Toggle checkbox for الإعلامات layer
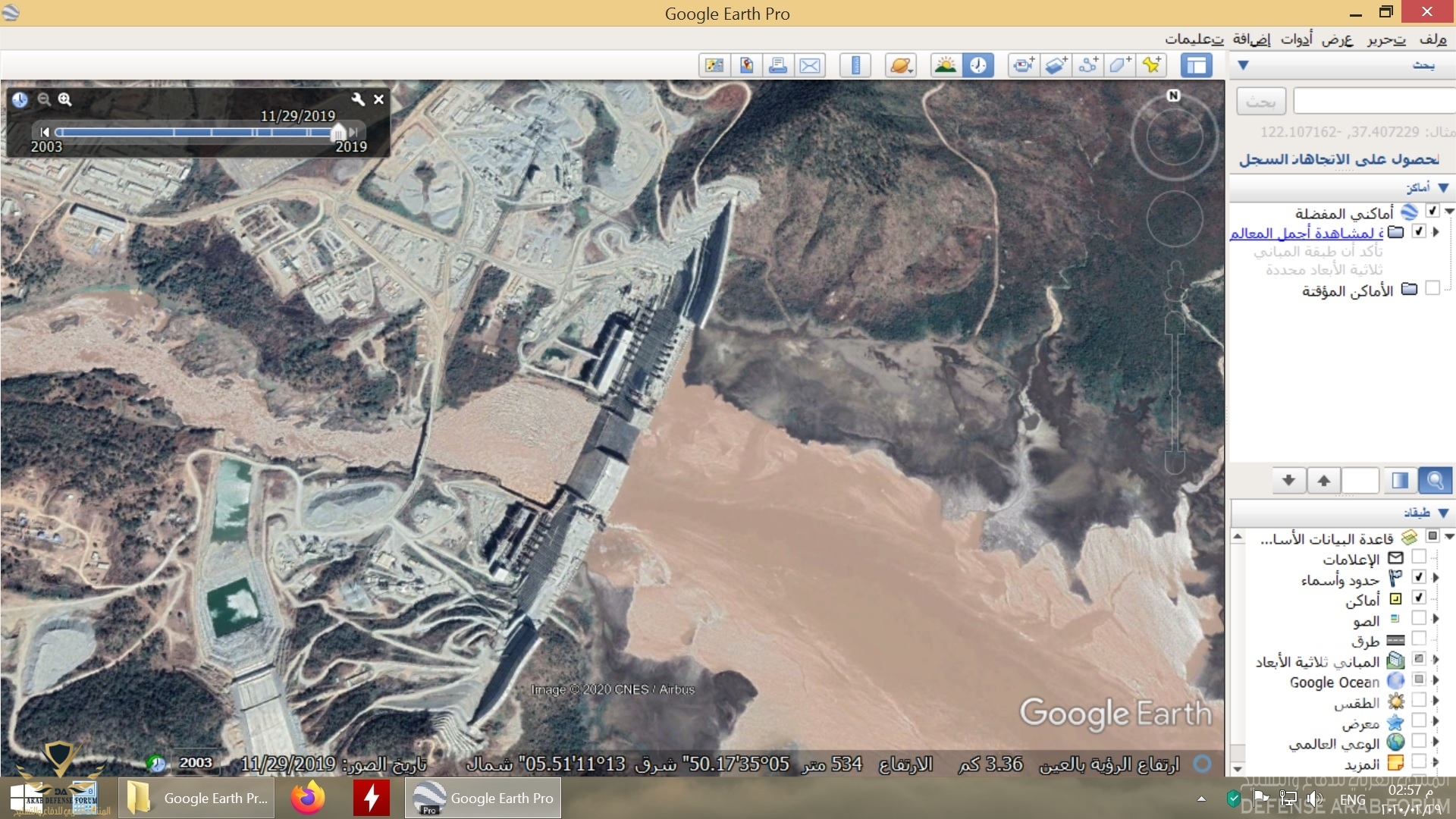Viewport: 1456px width, 819px height. (x=1419, y=557)
